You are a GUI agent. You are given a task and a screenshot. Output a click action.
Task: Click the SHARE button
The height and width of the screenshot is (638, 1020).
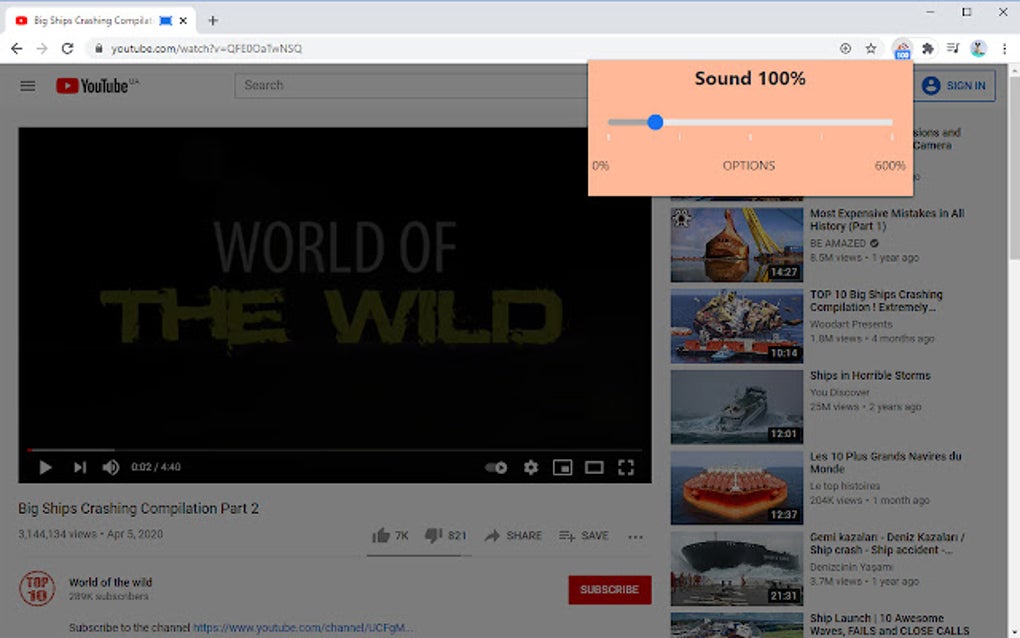513,535
